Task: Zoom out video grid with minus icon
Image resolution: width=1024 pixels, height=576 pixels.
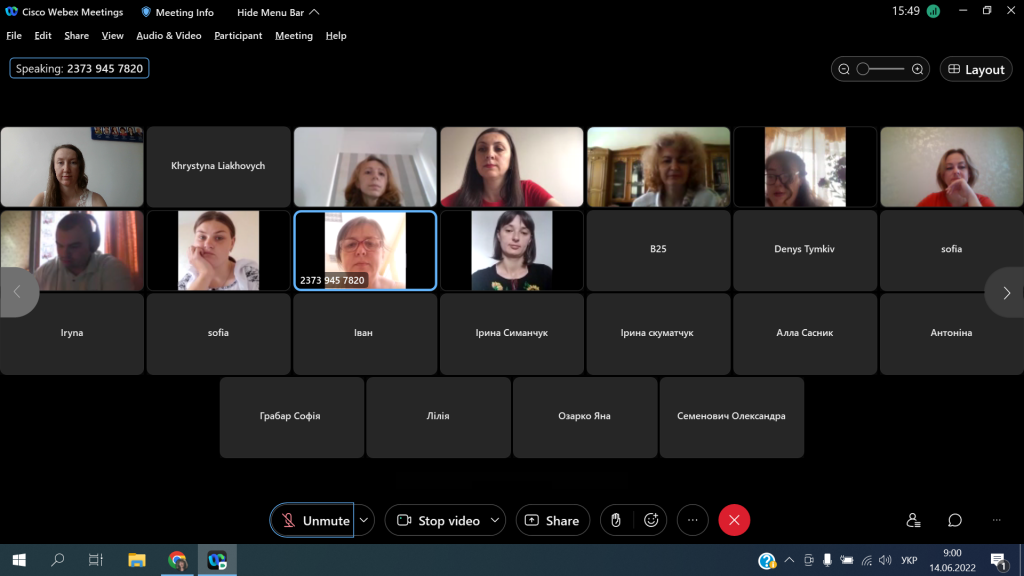Action: pos(844,69)
